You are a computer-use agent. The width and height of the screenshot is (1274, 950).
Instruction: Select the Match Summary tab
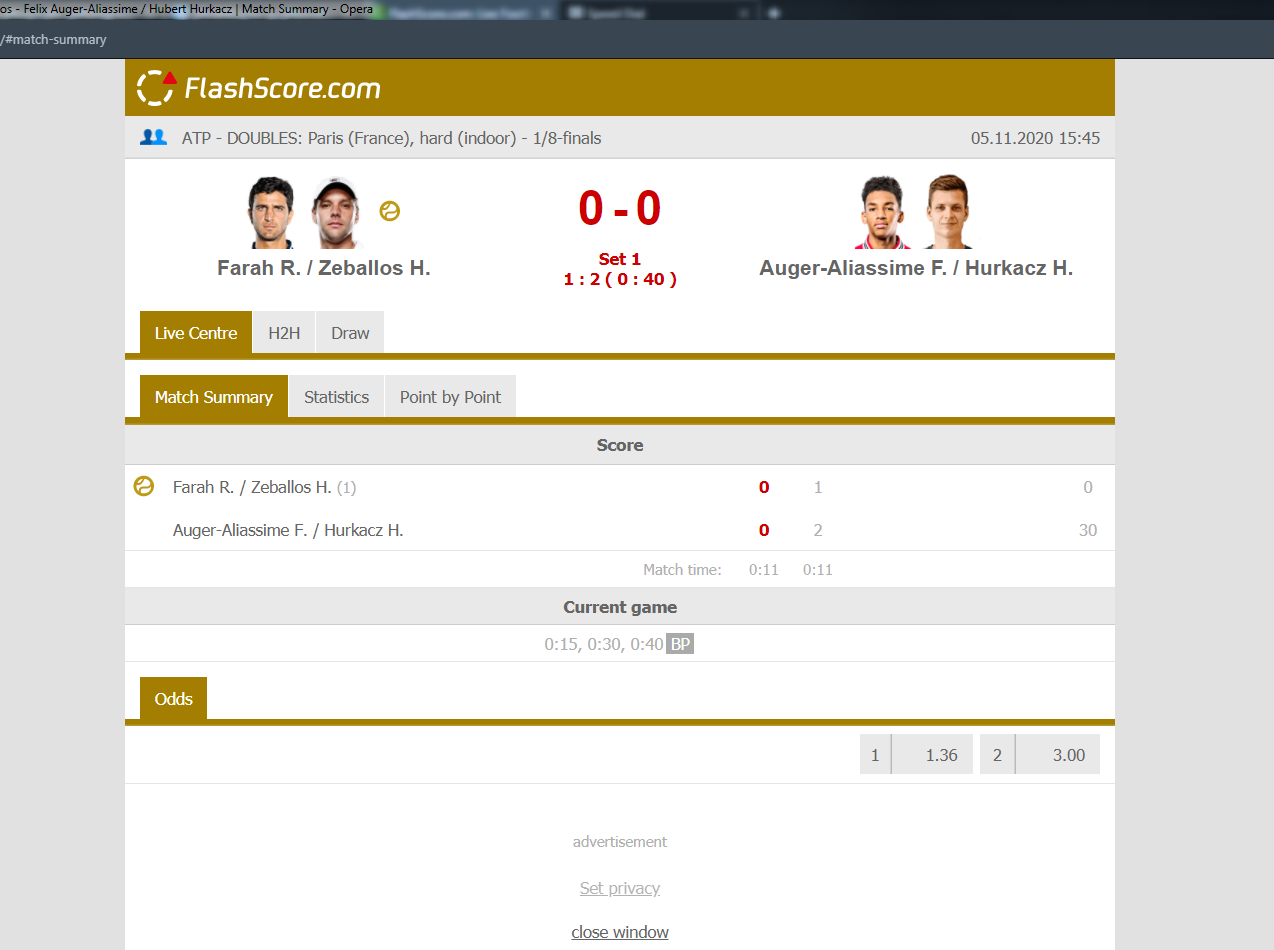click(214, 397)
